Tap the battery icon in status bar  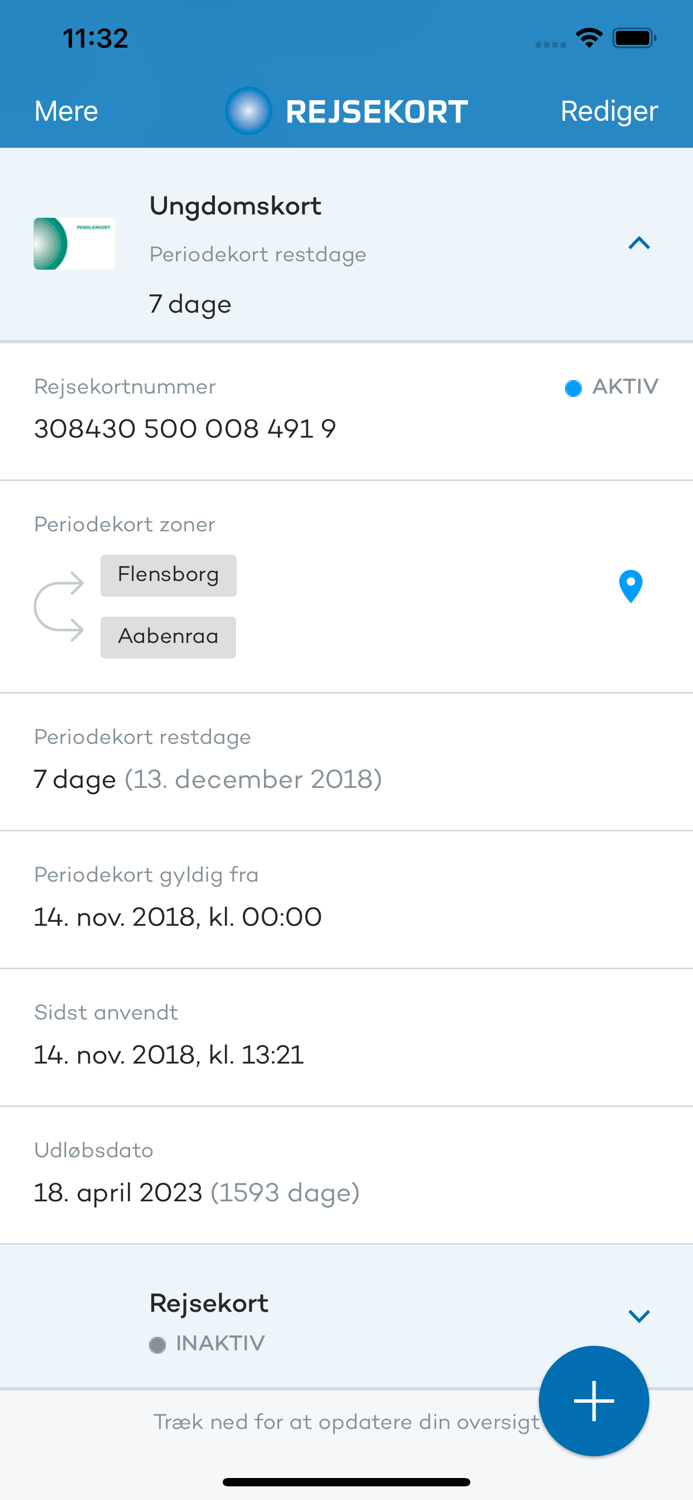[x=634, y=37]
